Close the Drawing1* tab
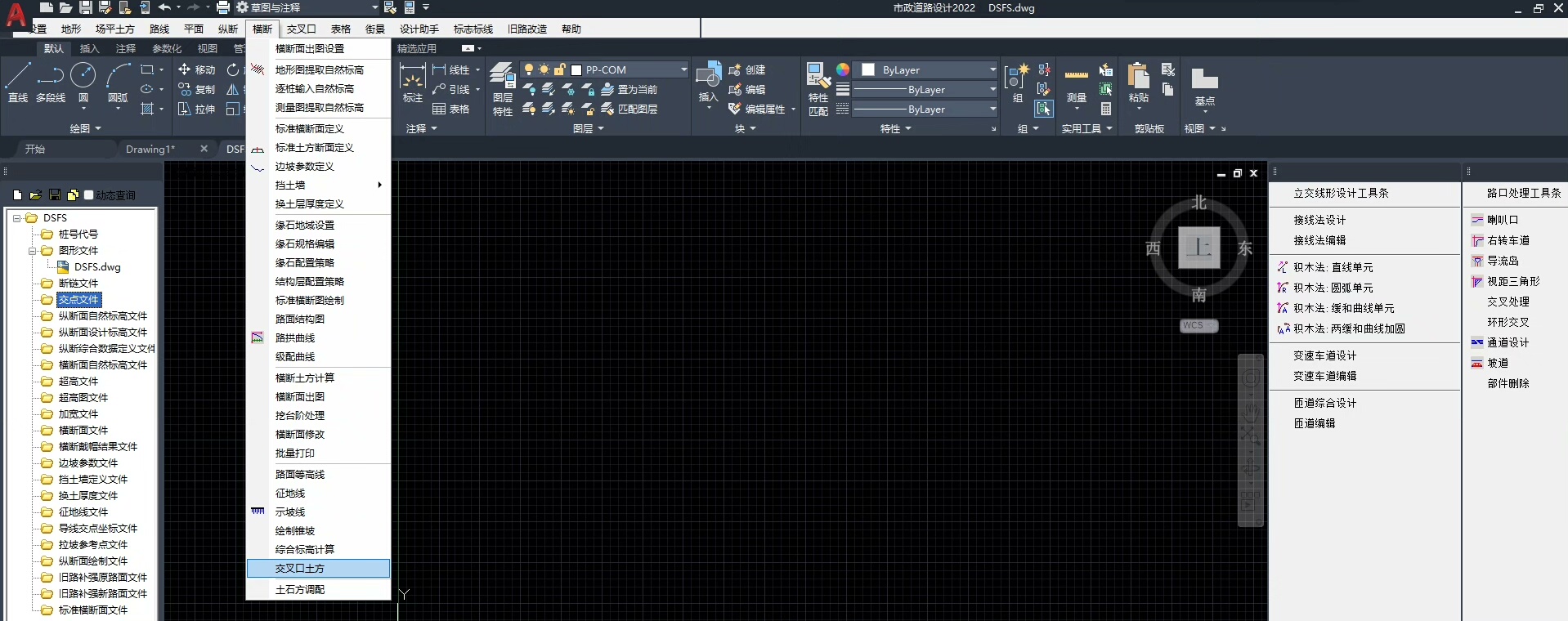The image size is (1568, 621). pyautogui.click(x=204, y=149)
